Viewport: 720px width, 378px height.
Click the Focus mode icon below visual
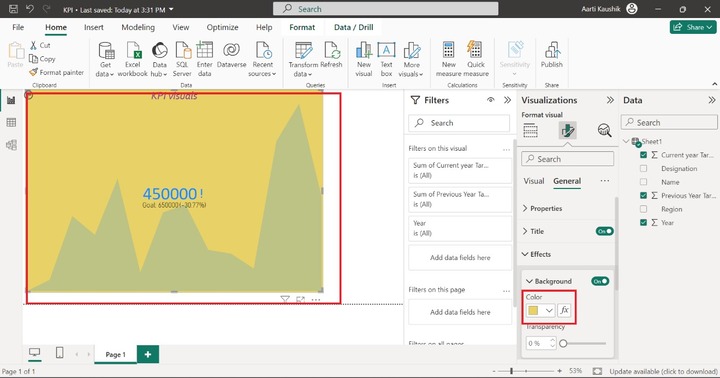pyautogui.click(x=300, y=299)
